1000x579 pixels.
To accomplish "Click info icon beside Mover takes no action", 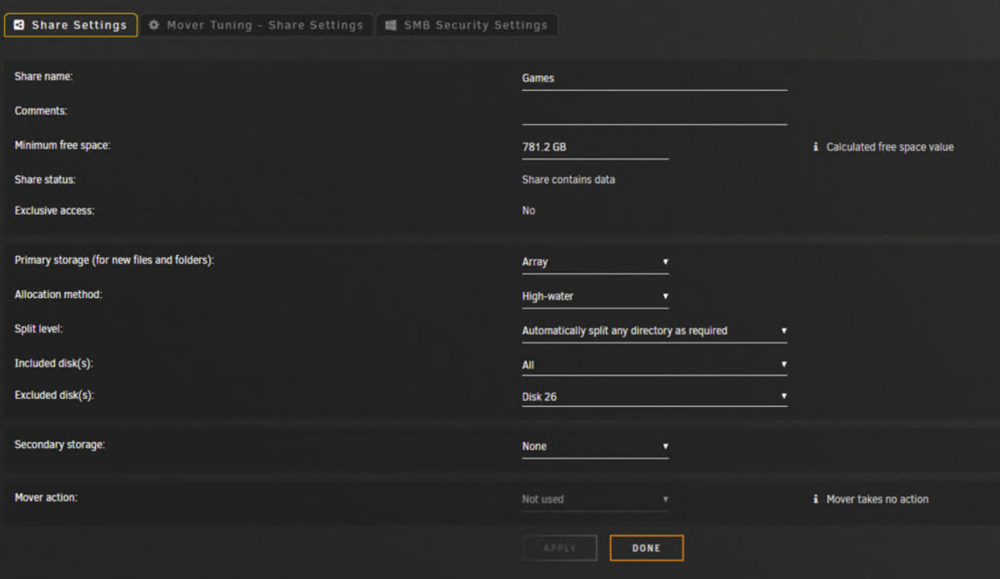I will click(x=816, y=499).
